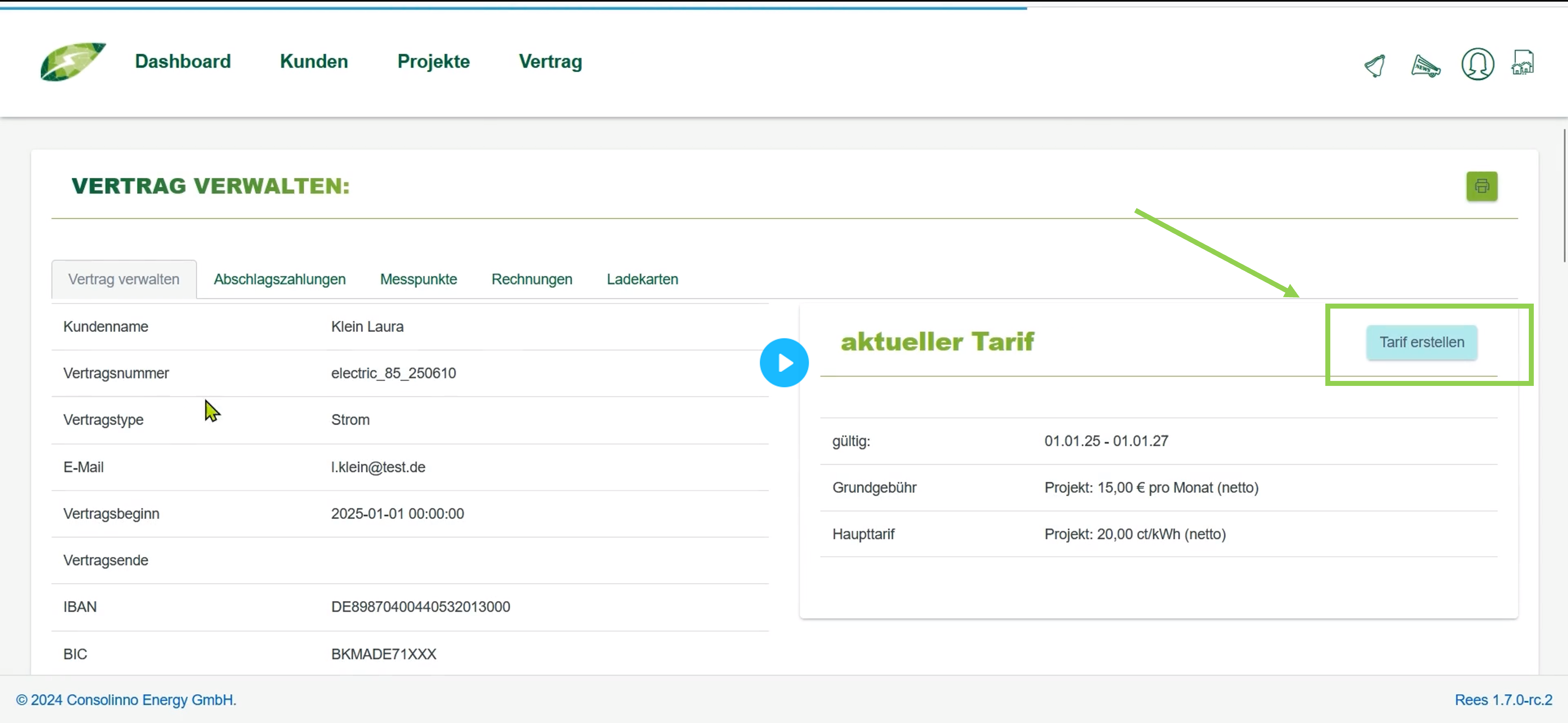Open the Messpunkte tab
This screenshot has height=723, width=1568.
pyautogui.click(x=418, y=279)
